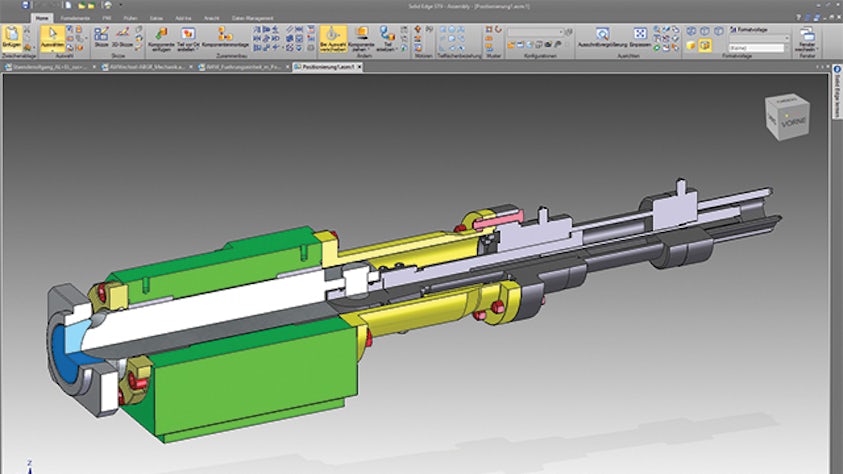The width and height of the screenshot is (843, 474).
Task: Open the vertical Solid Edge side panel tab on the right
Action: pos(837,91)
